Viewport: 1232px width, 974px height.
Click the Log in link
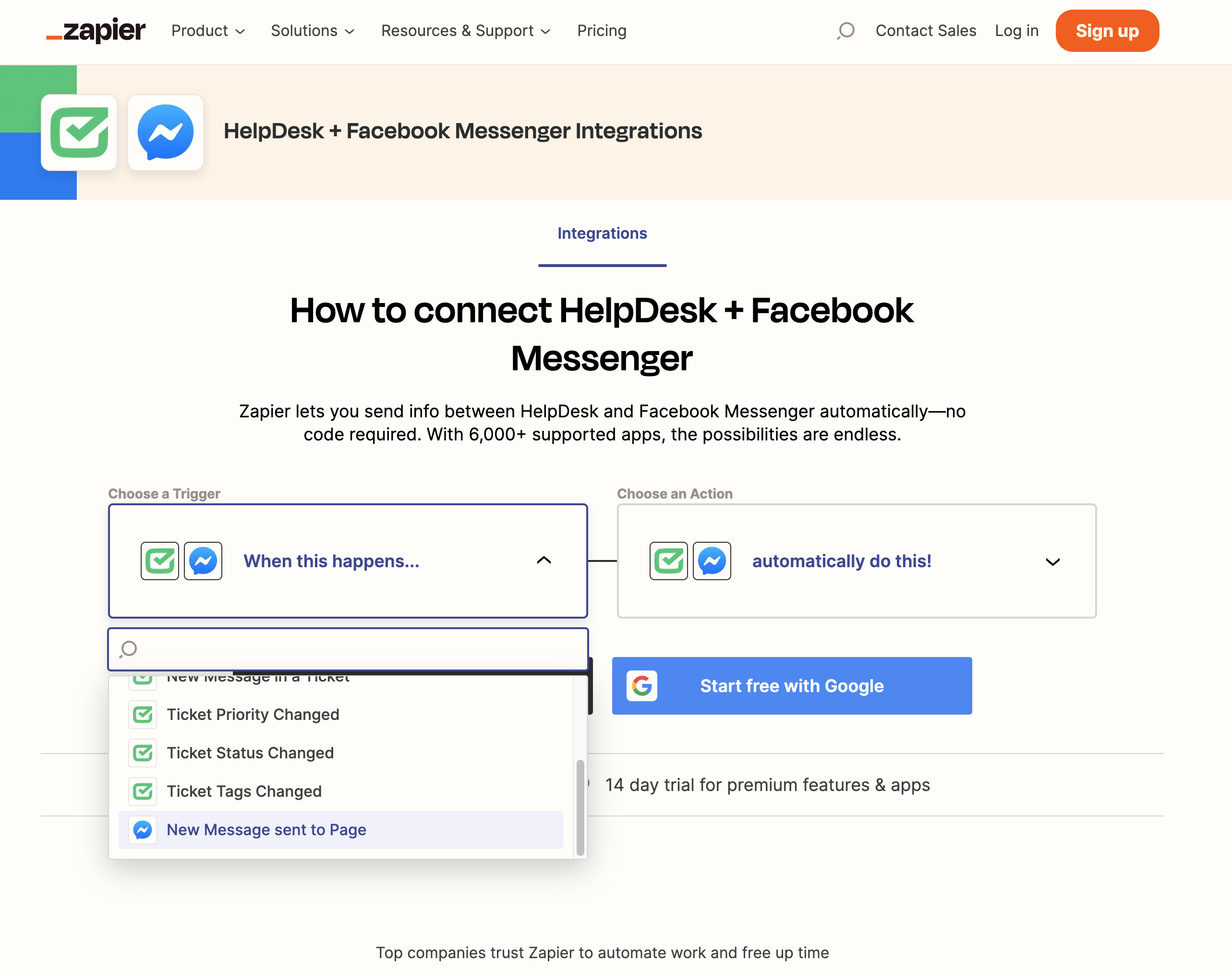[1017, 30]
